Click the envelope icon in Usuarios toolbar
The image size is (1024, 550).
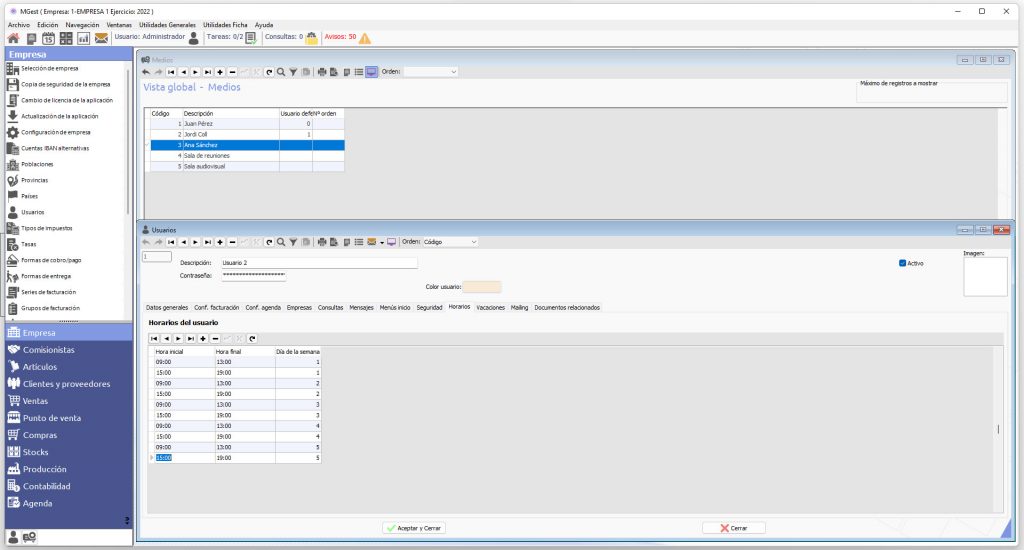point(372,242)
